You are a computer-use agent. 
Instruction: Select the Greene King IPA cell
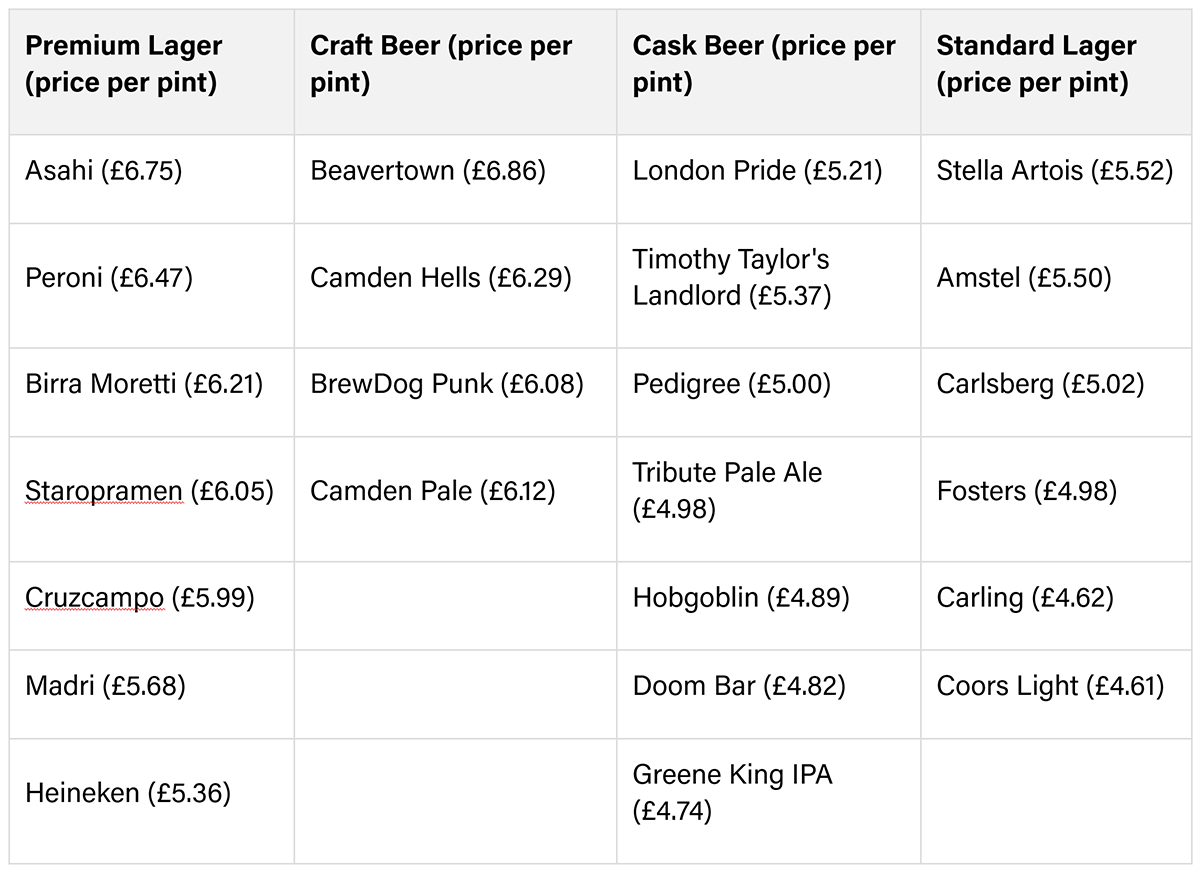pos(732,792)
